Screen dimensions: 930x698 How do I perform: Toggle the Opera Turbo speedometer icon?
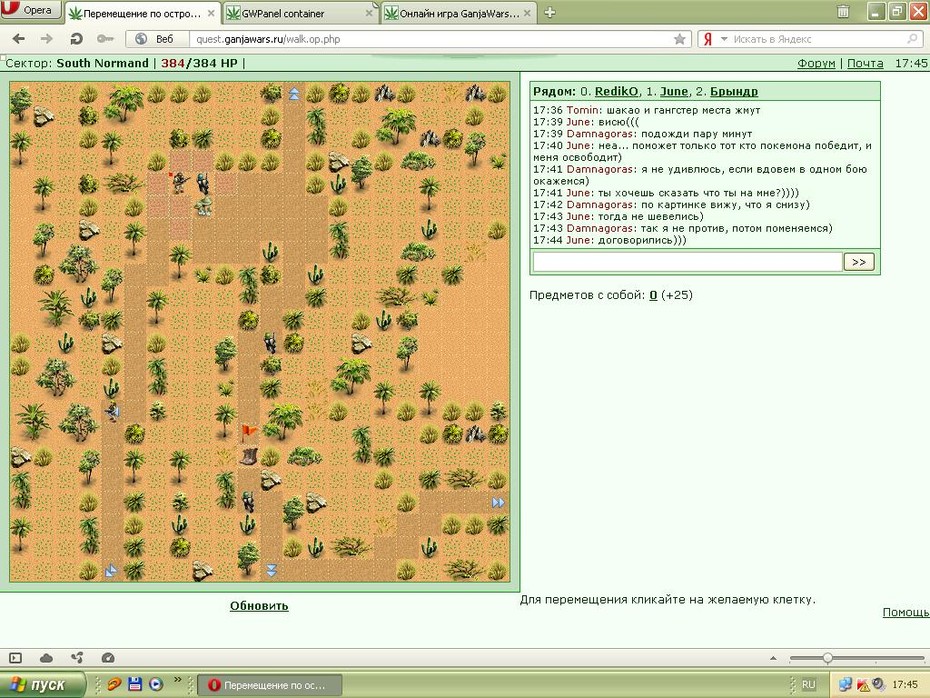108,658
